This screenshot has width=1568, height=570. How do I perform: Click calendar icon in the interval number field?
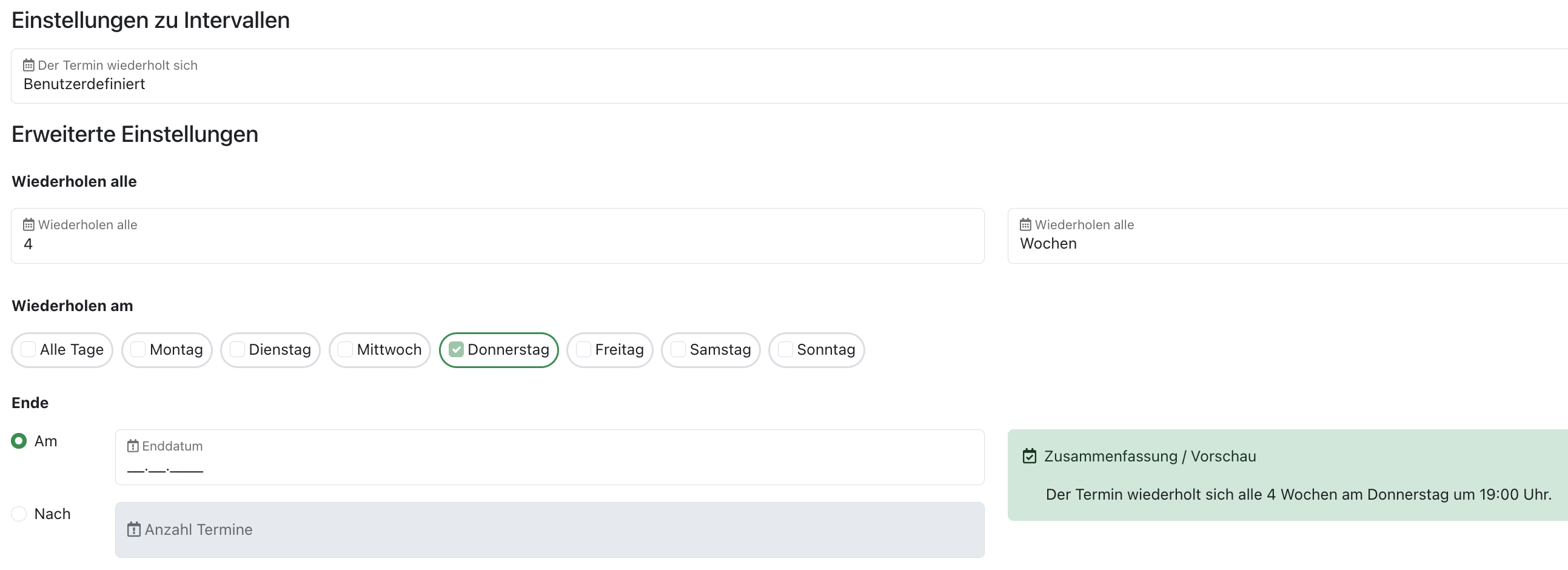28,225
